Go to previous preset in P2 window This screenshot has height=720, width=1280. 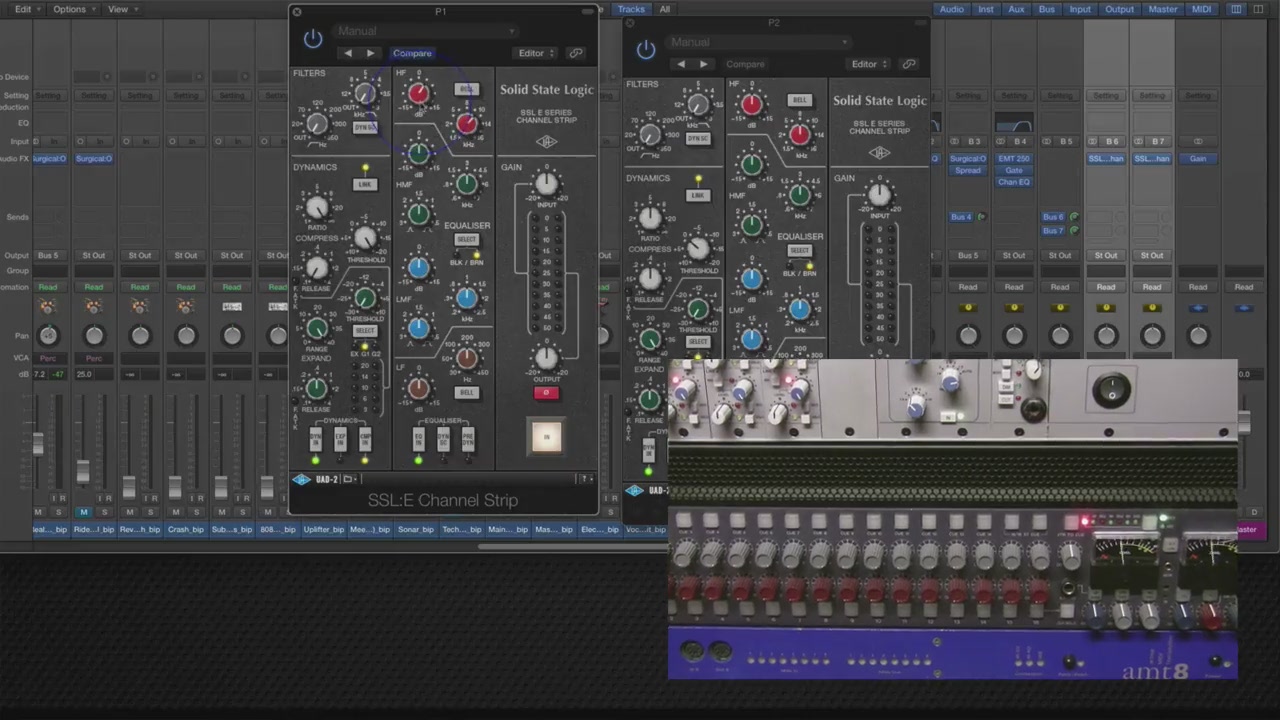[680, 64]
